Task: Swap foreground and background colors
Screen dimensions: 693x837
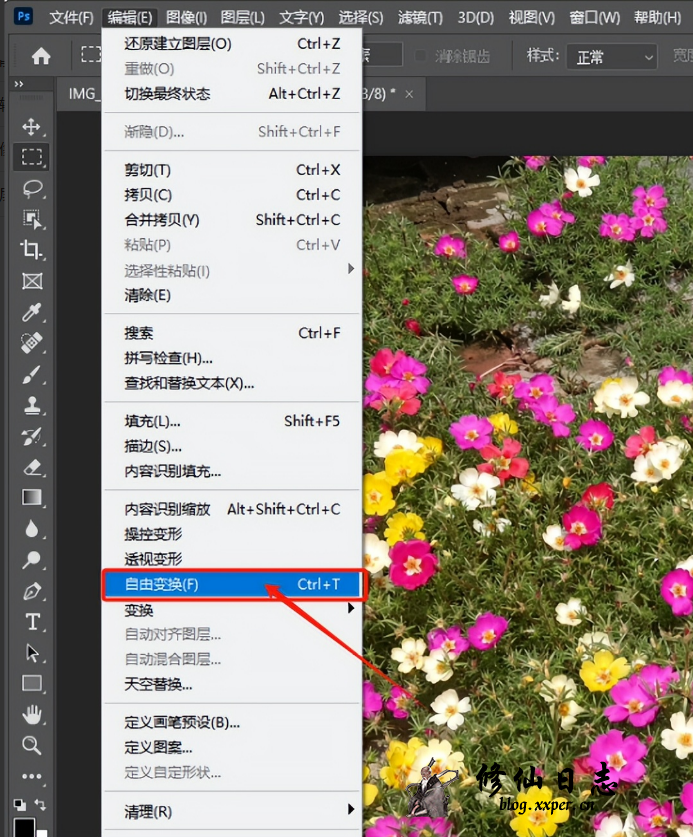Action: [42, 804]
